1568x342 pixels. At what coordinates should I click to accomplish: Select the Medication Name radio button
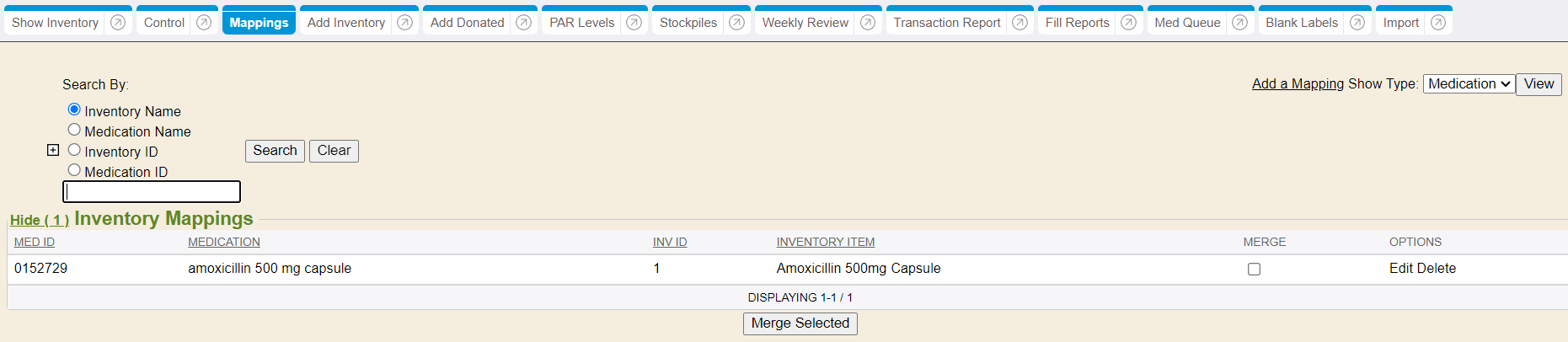coord(74,130)
